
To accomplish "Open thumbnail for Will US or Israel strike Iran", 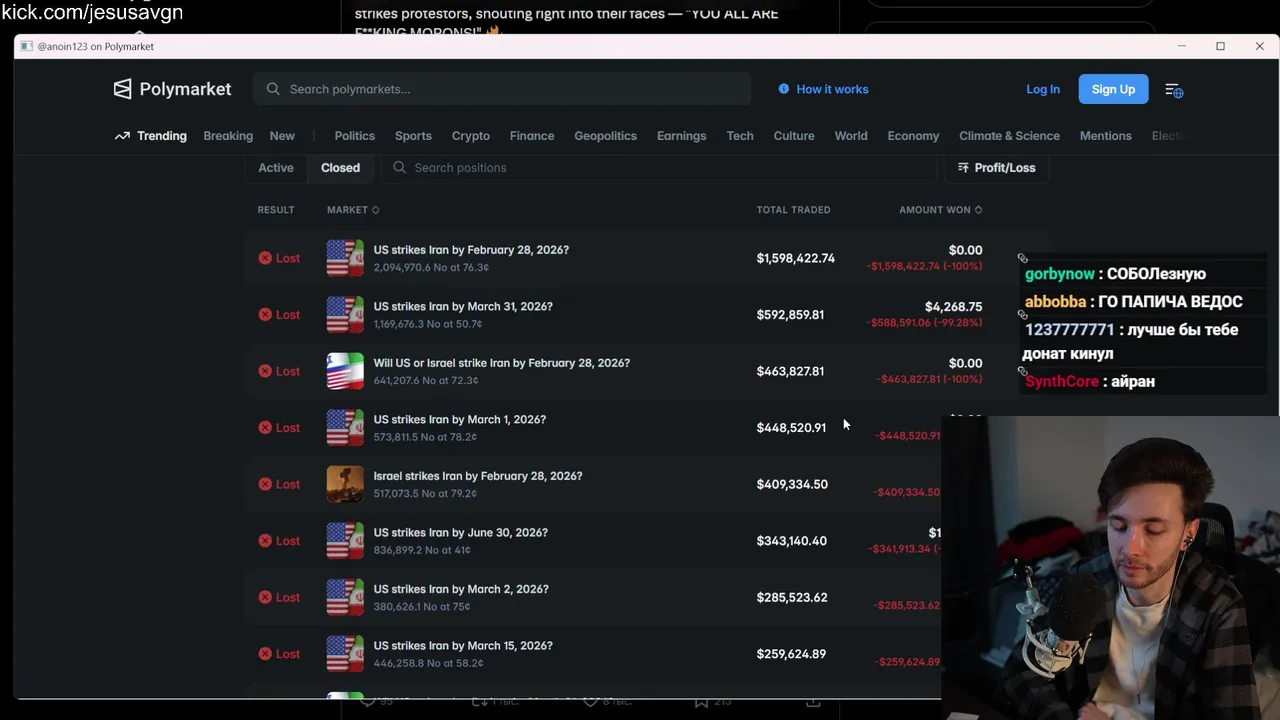I will point(345,371).
